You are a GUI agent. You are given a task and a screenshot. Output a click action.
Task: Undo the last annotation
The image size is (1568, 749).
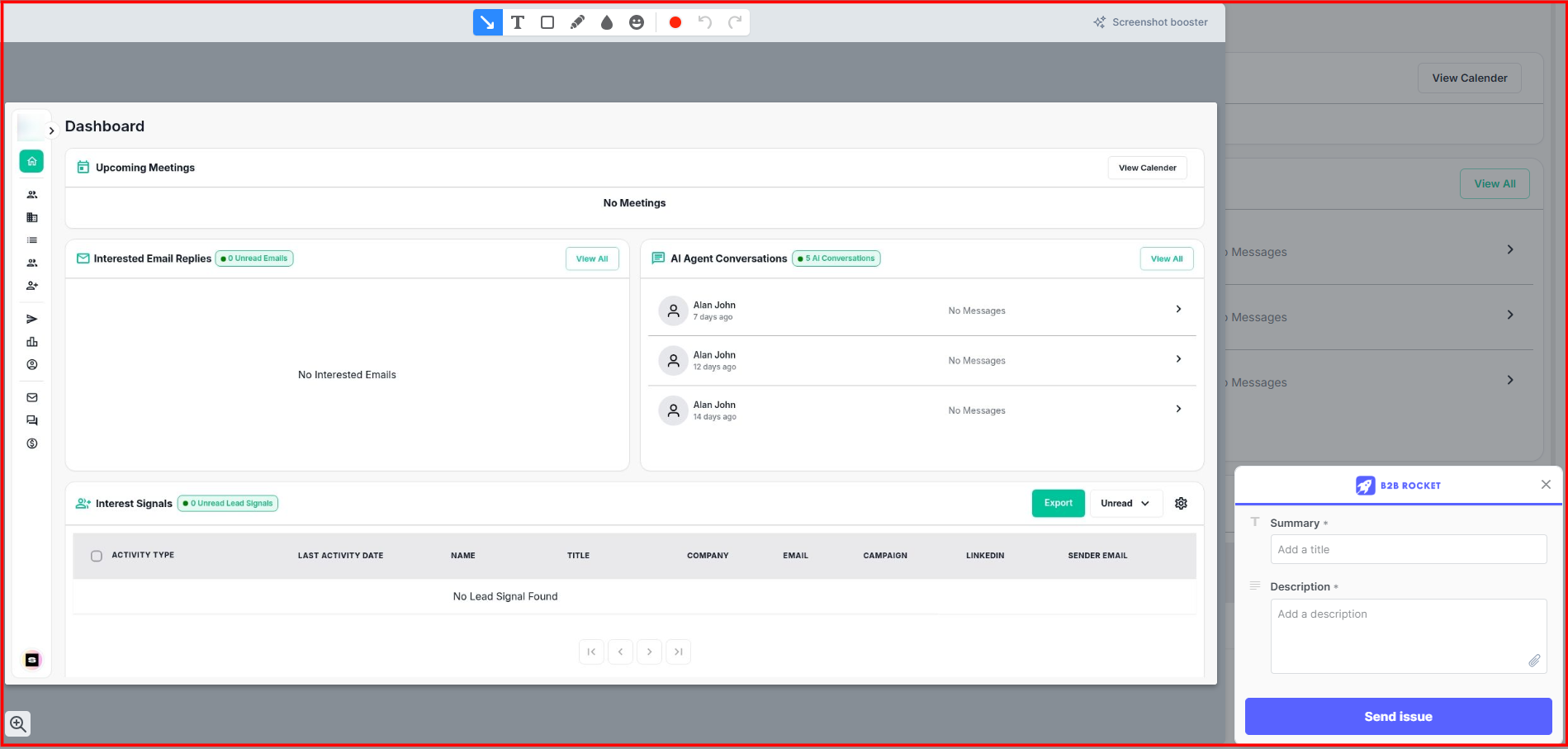705,22
